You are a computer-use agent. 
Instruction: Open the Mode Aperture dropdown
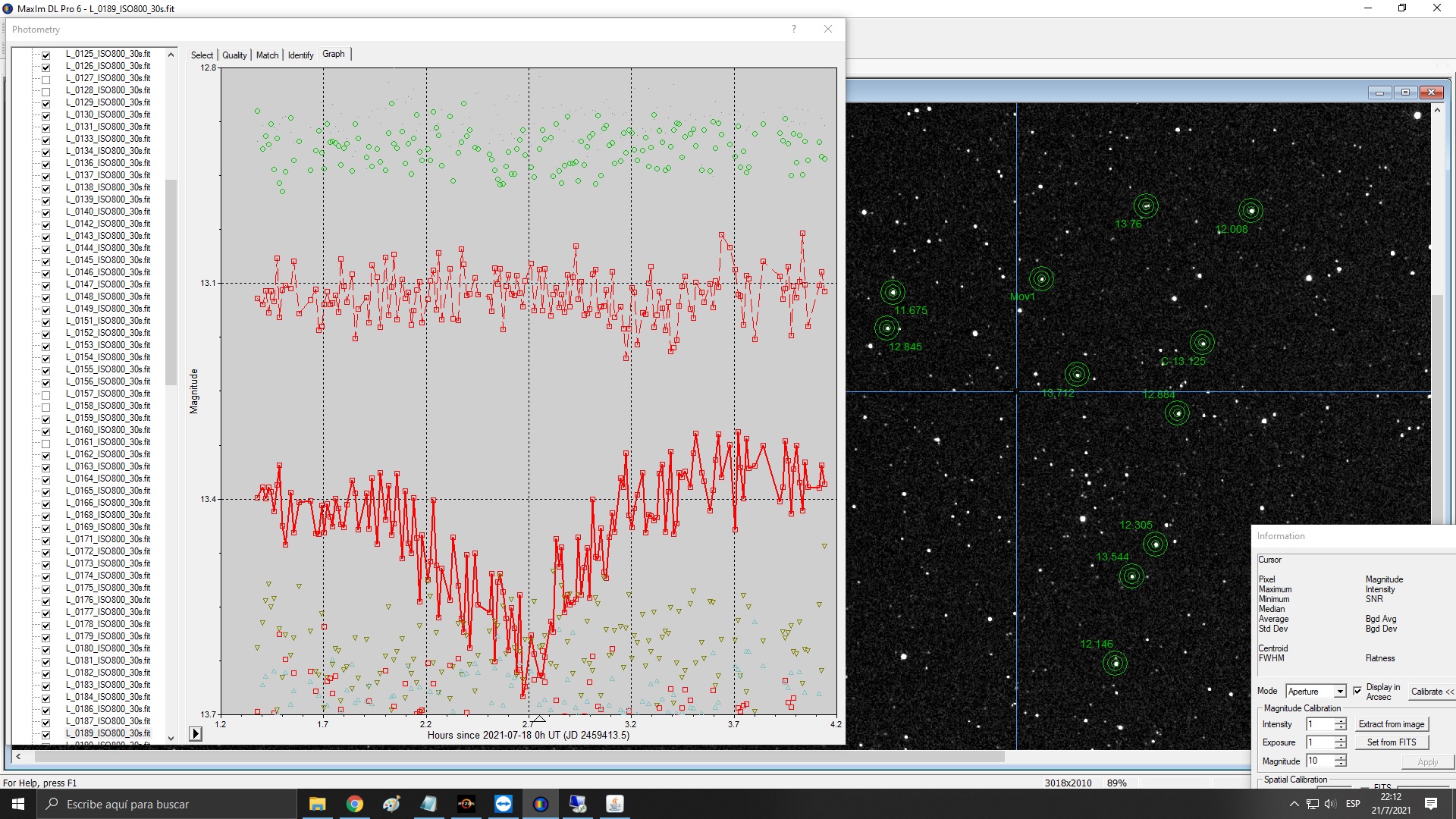click(1340, 691)
